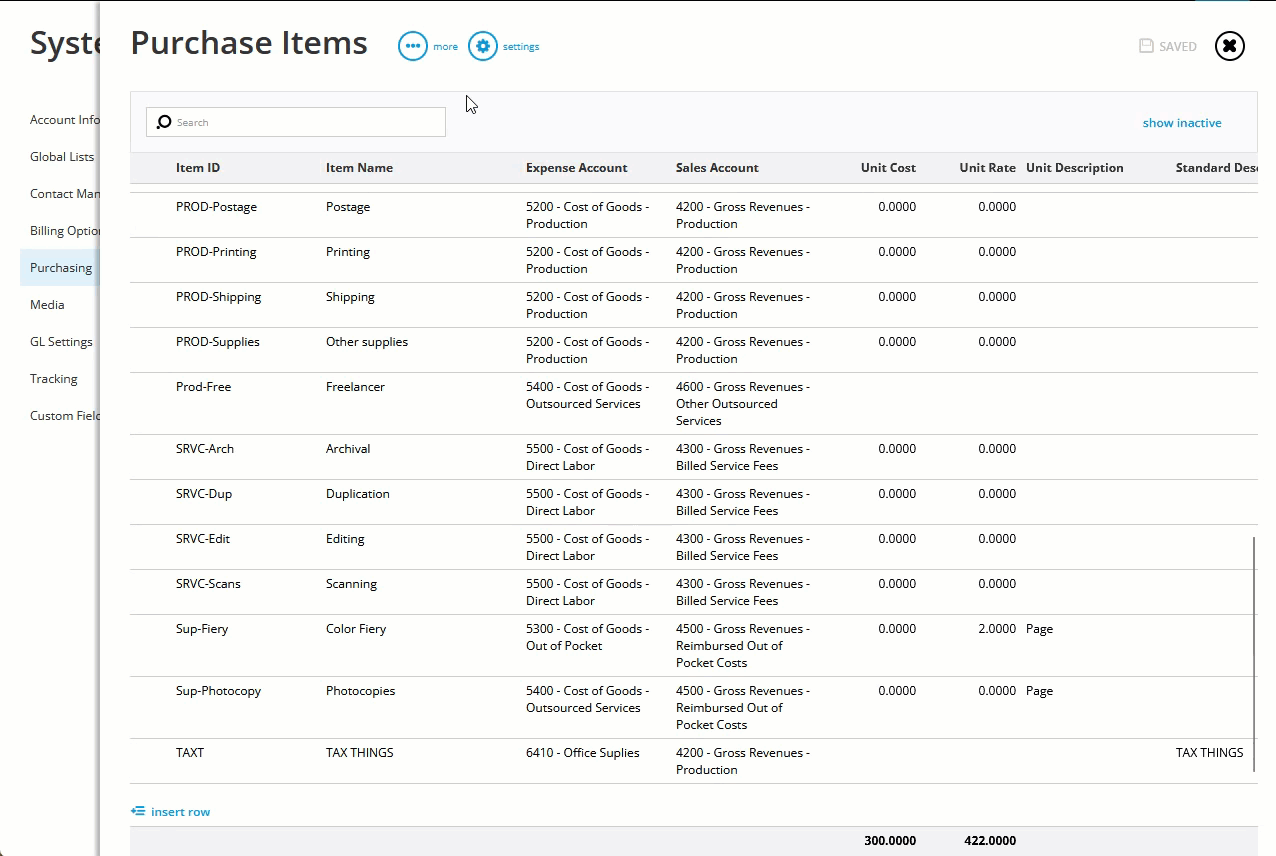Open the GL Settings sidebar item
Image resolution: width=1276 pixels, height=856 pixels.
tap(61, 342)
